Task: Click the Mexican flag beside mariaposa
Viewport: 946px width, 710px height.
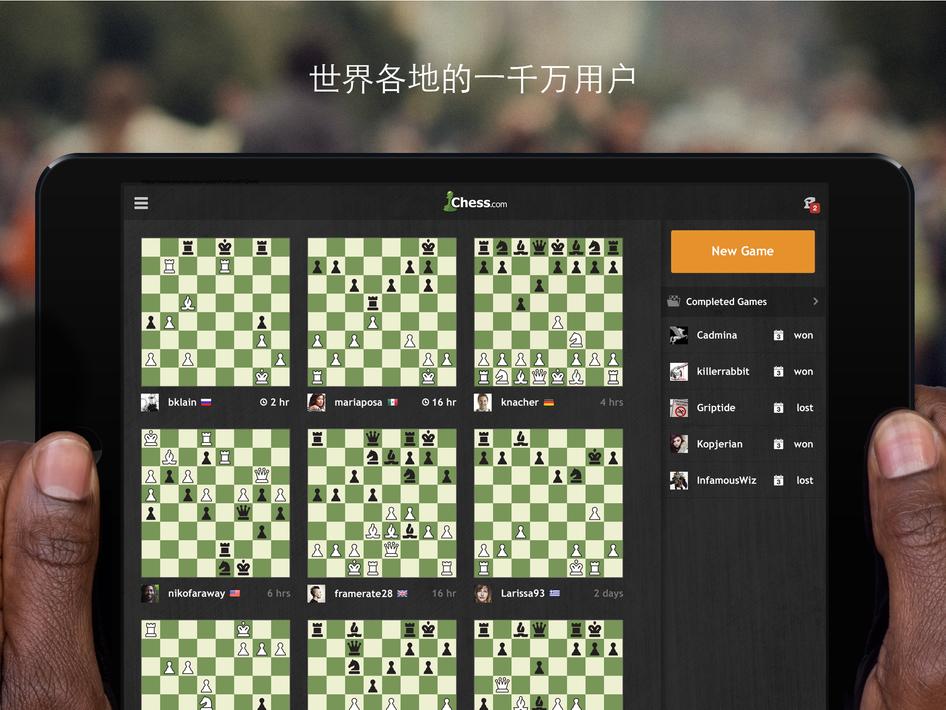Action: [x=392, y=403]
